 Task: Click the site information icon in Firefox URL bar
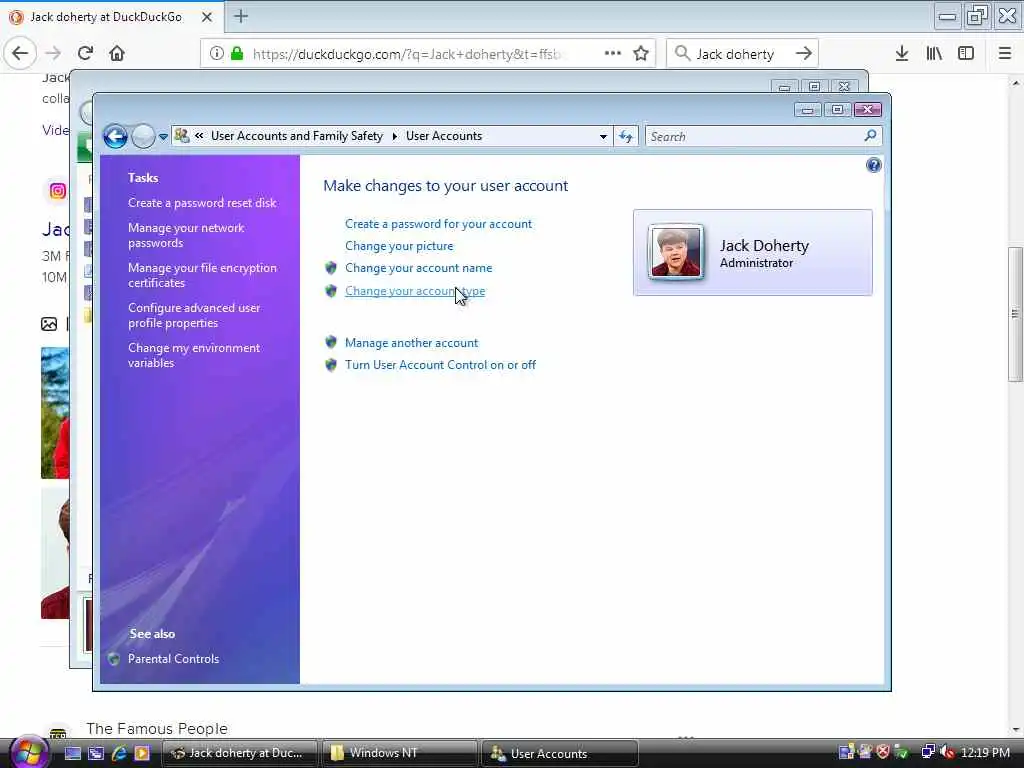click(x=217, y=54)
